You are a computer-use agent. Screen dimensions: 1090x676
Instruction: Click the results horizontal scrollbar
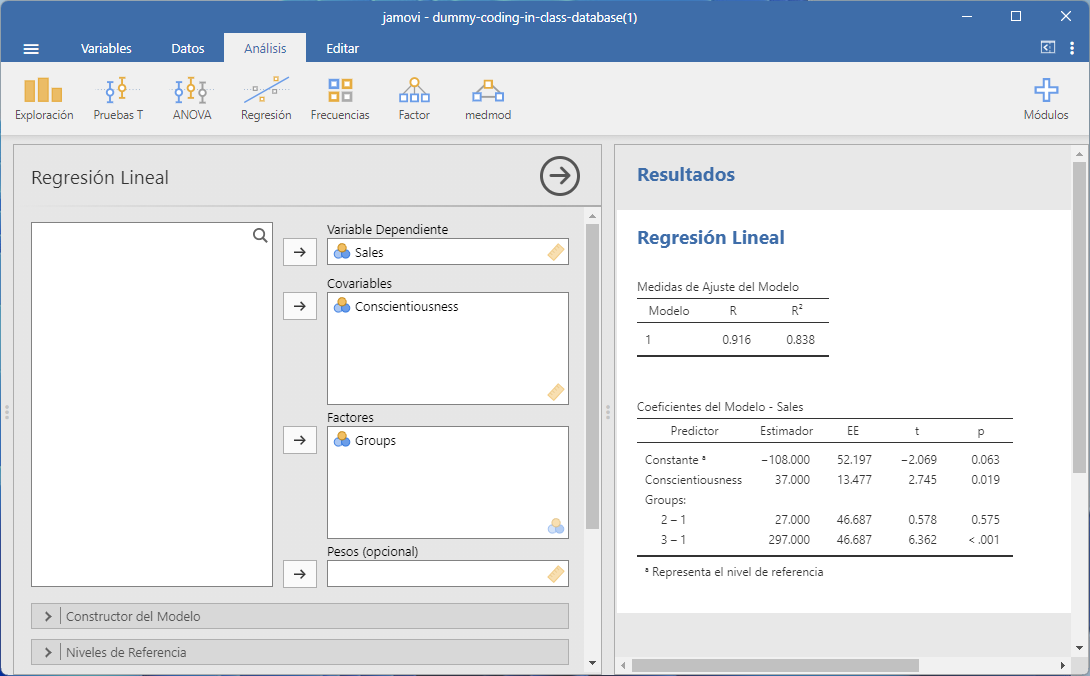click(x=775, y=665)
